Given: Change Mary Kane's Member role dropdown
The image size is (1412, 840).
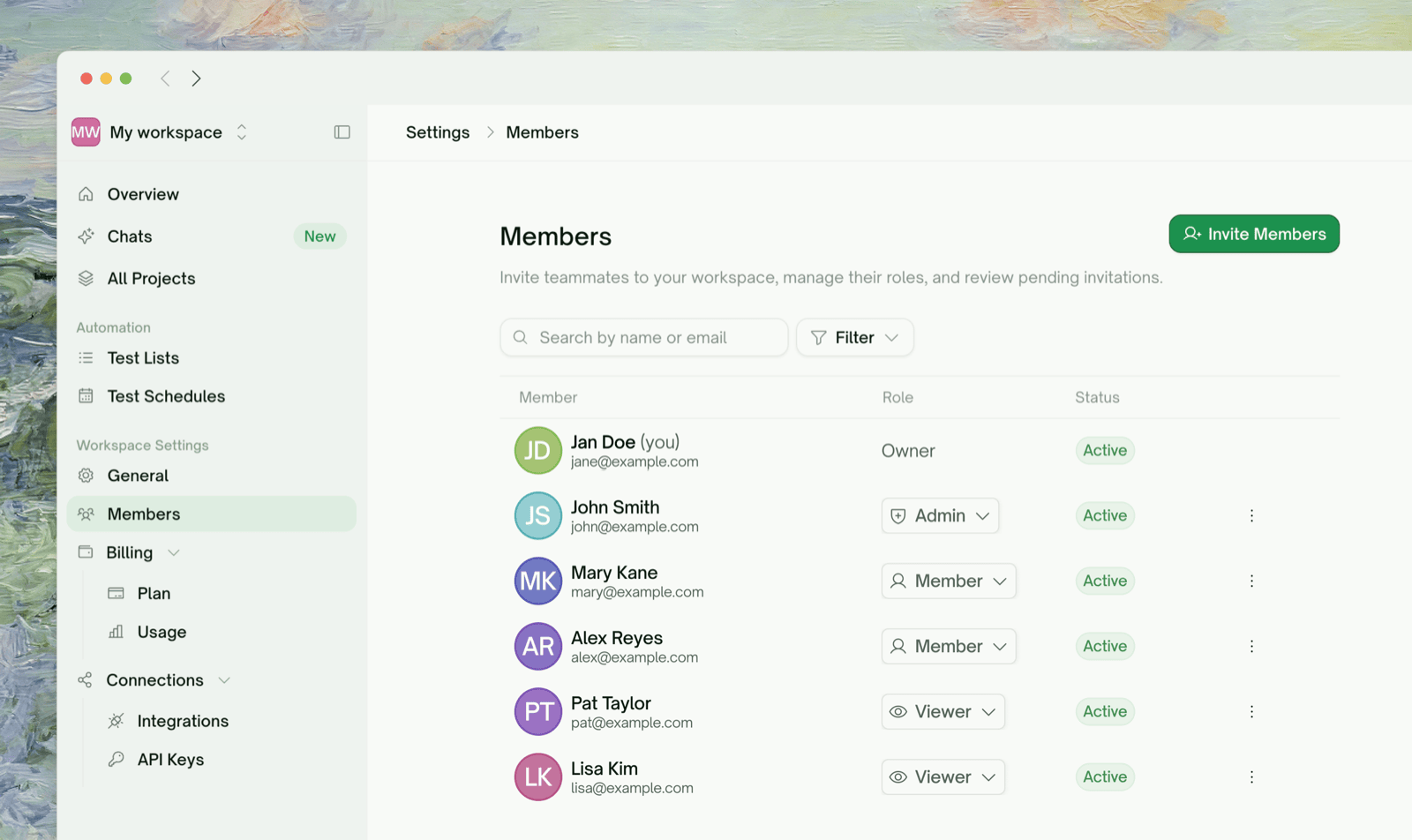Looking at the screenshot, I should (x=949, y=581).
